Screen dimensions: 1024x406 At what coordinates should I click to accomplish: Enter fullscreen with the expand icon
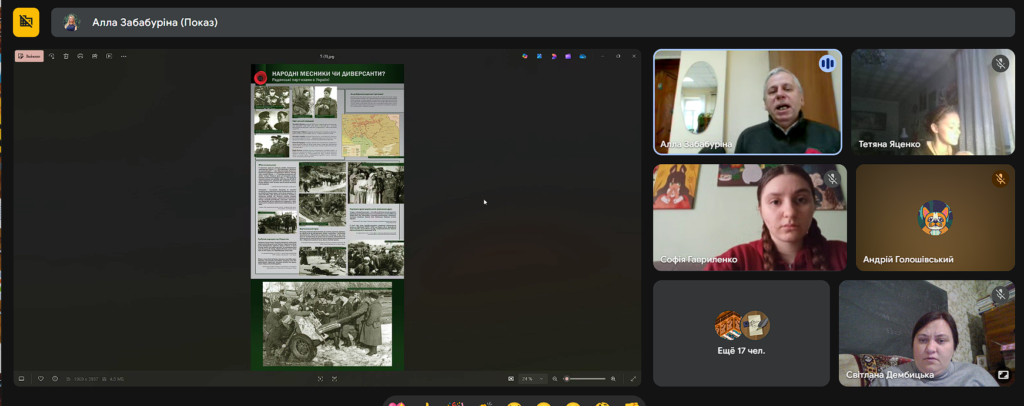pos(633,379)
